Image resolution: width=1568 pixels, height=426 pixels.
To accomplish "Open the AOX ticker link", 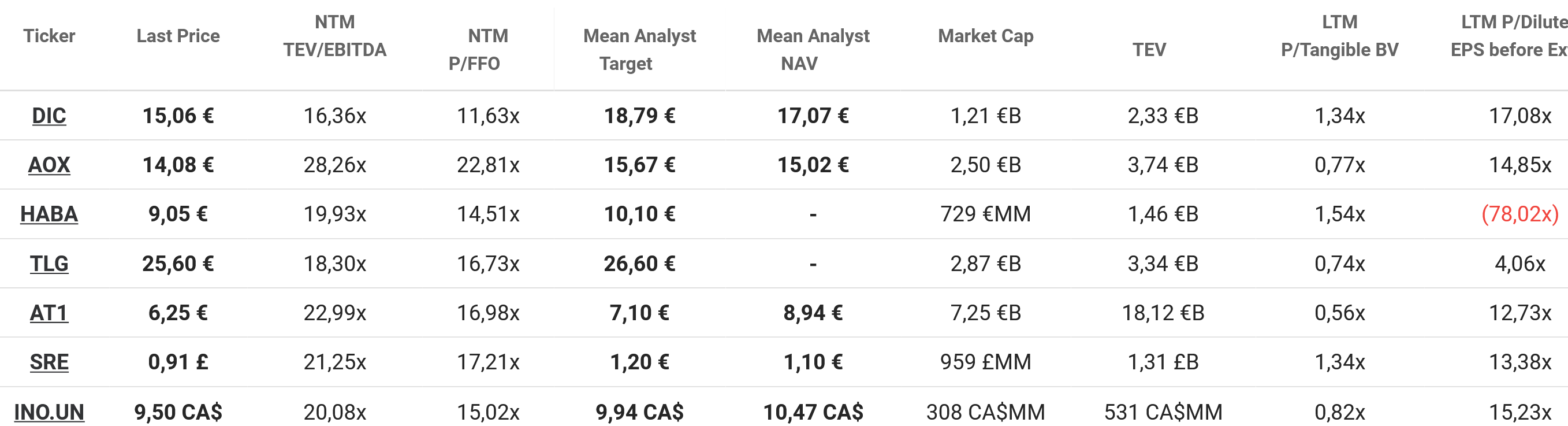I will click(49, 165).
